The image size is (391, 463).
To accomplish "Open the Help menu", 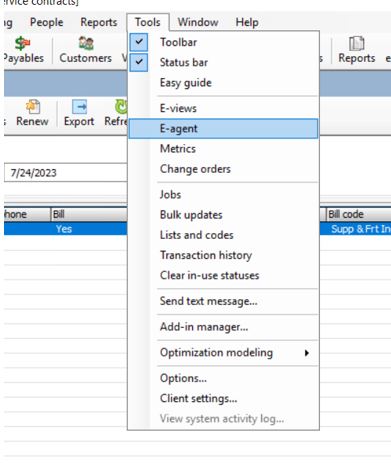I will (247, 22).
